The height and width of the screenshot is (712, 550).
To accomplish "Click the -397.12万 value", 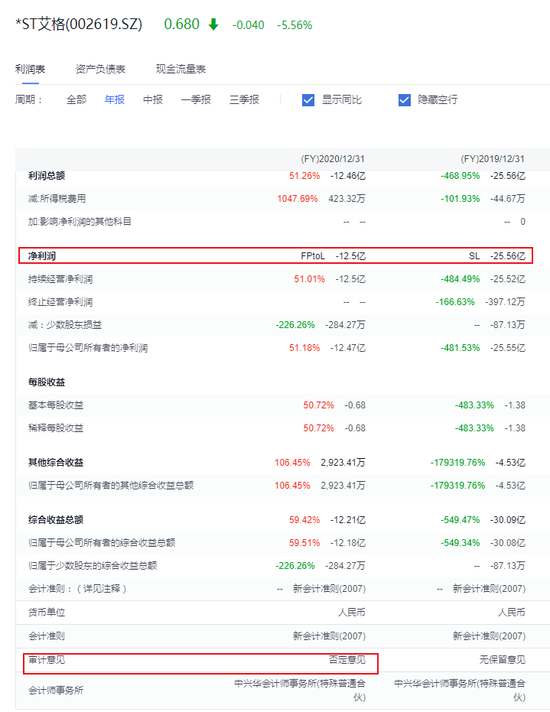I will click(x=505, y=302).
